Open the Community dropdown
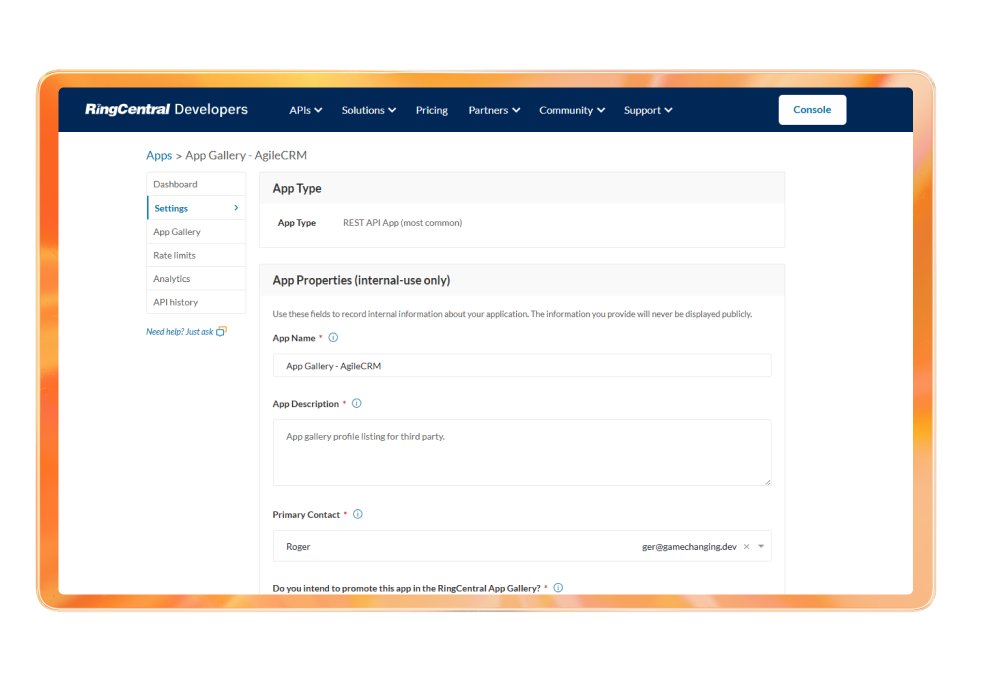 571,110
